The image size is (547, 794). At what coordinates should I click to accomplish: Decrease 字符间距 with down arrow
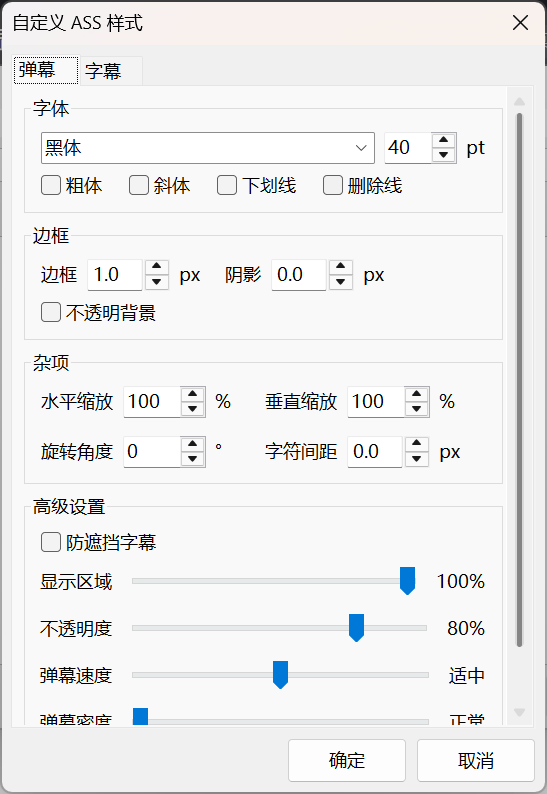point(416,459)
